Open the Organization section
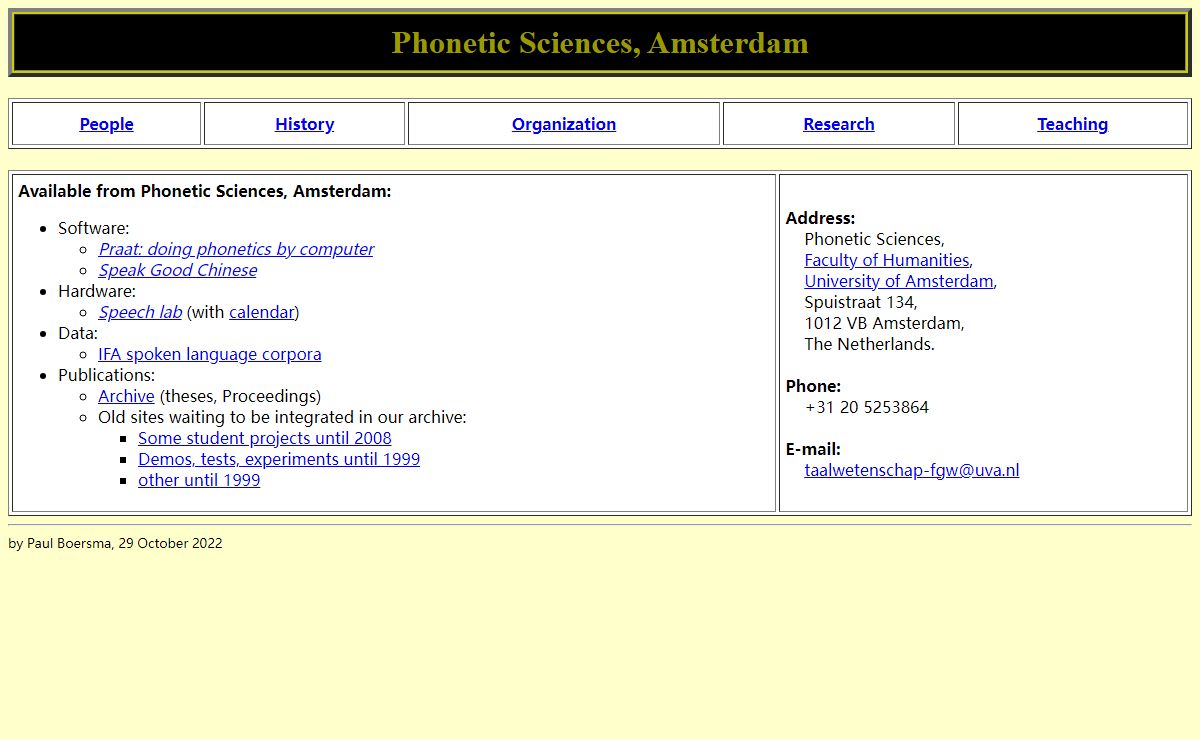The image size is (1200, 740). pos(564,124)
